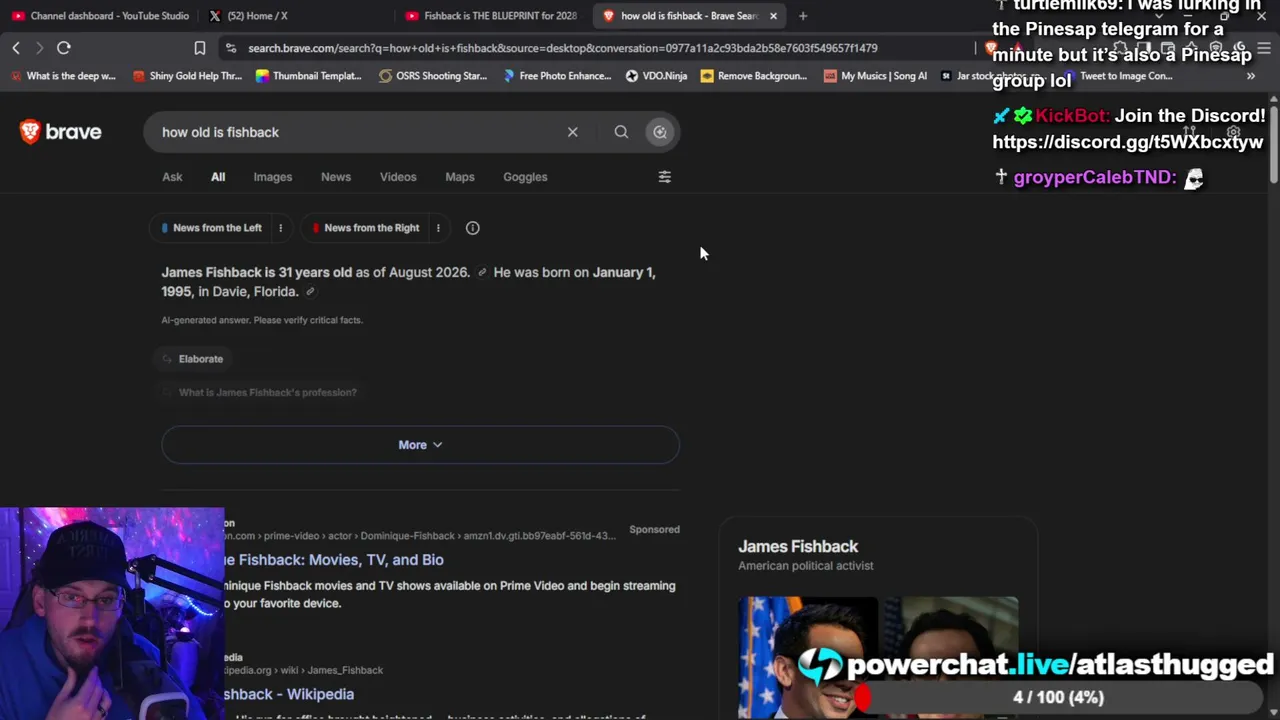Open the VDO.Ninja bookmark
This screenshot has width=1280, height=720.
657,76
